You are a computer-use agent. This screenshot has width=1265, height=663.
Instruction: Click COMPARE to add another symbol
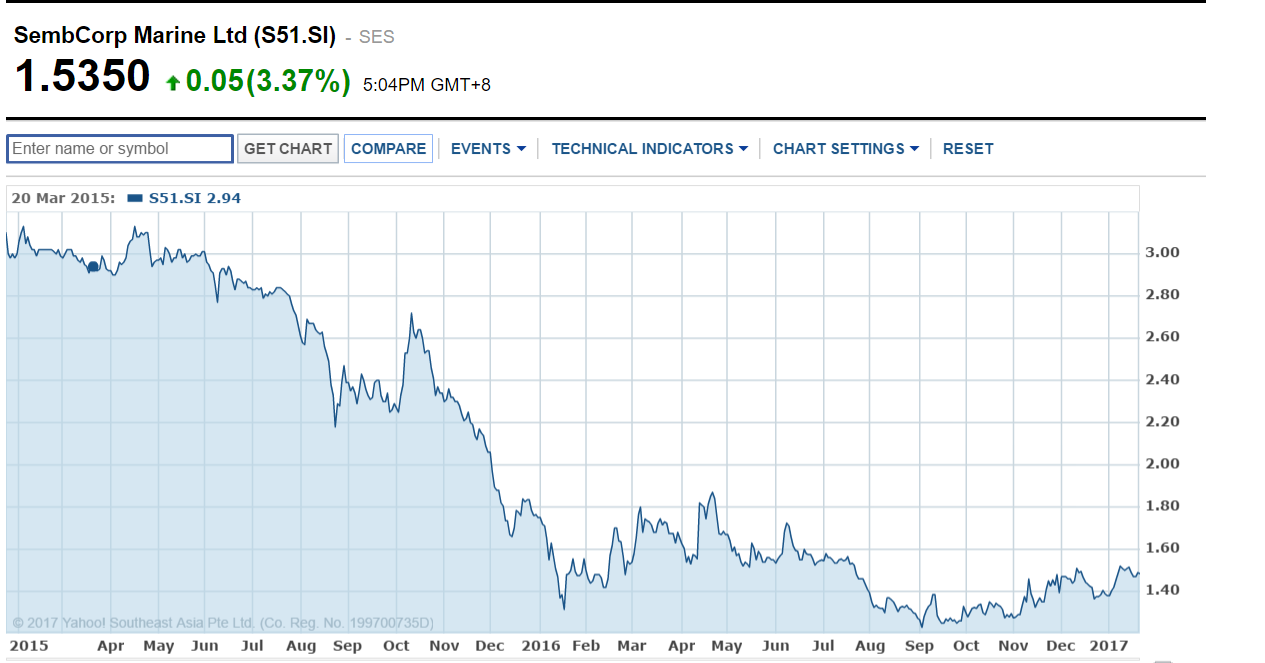(x=388, y=147)
